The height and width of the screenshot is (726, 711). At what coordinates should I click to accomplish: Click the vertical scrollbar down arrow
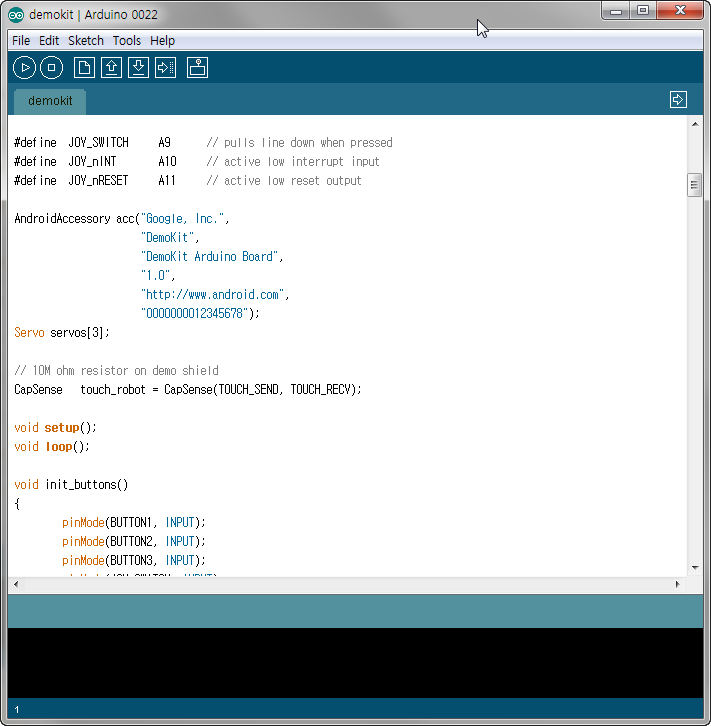point(695,568)
